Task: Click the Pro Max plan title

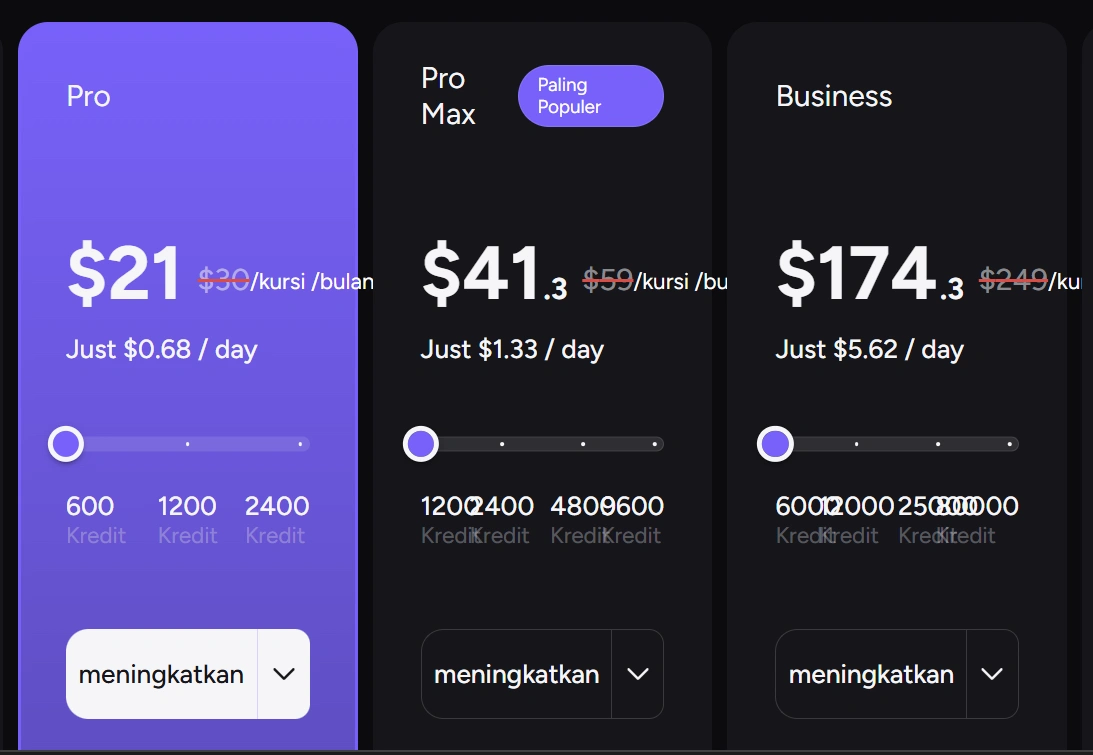Action: pos(448,96)
